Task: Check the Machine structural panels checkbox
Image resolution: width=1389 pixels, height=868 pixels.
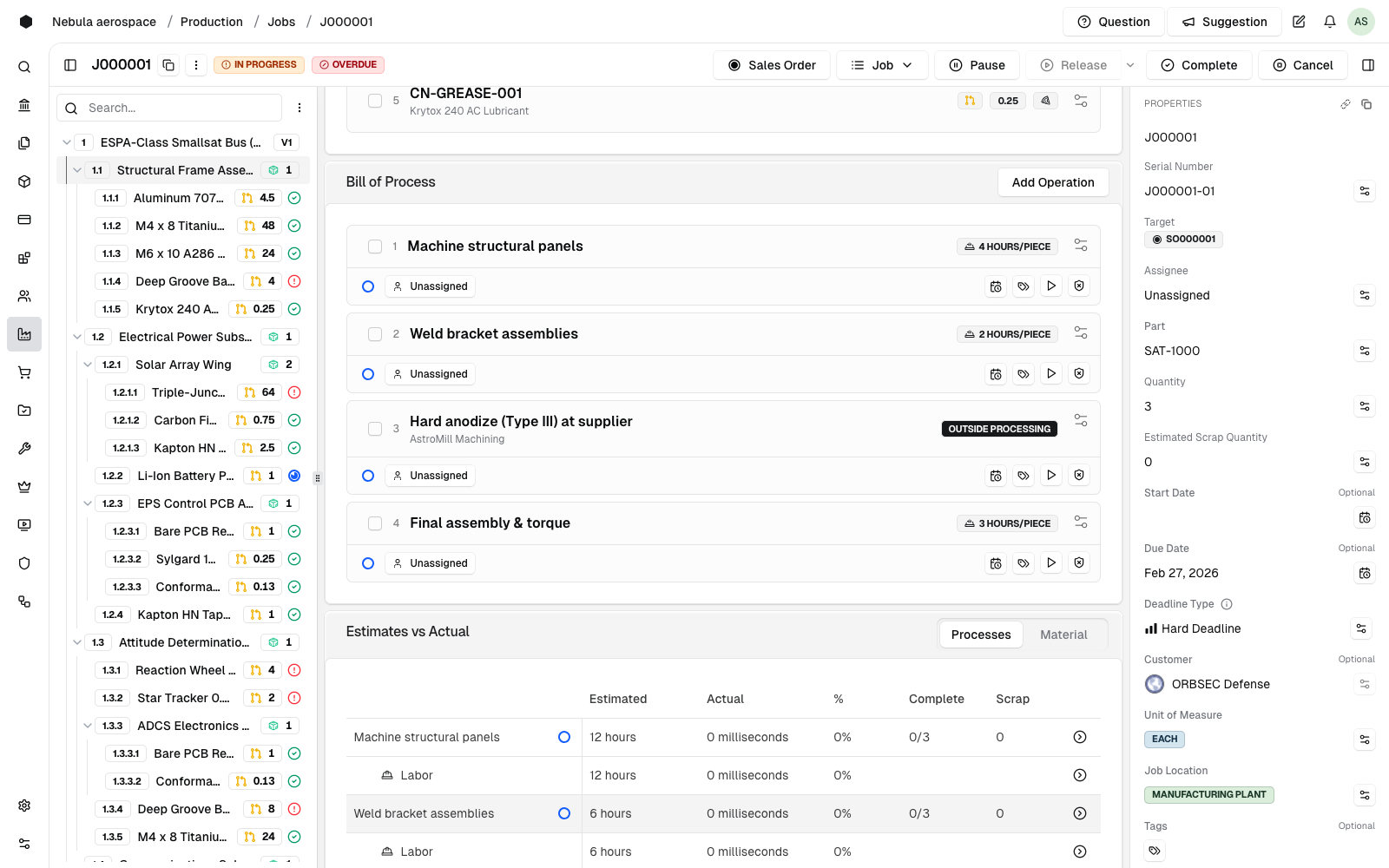Action: [375, 247]
